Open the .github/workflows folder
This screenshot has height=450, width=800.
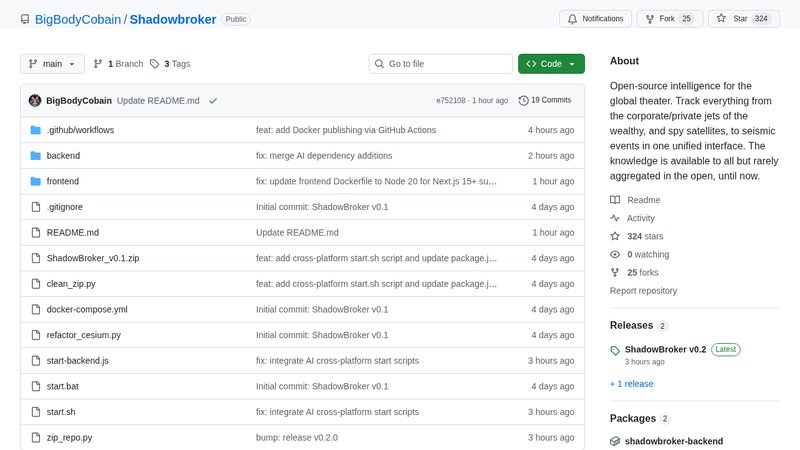80,130
